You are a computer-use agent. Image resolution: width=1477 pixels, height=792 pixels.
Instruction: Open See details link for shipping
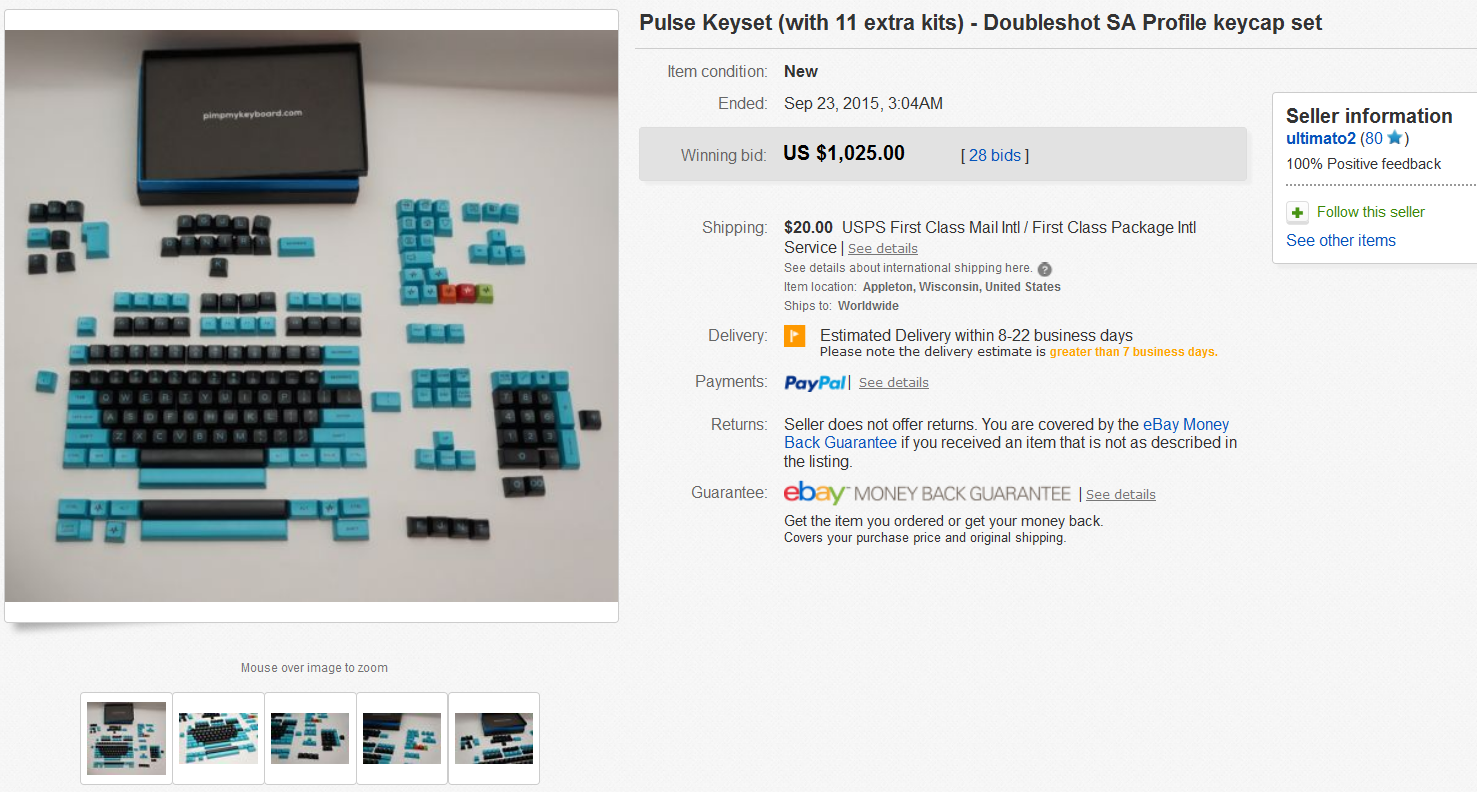[x=883, y=248]
